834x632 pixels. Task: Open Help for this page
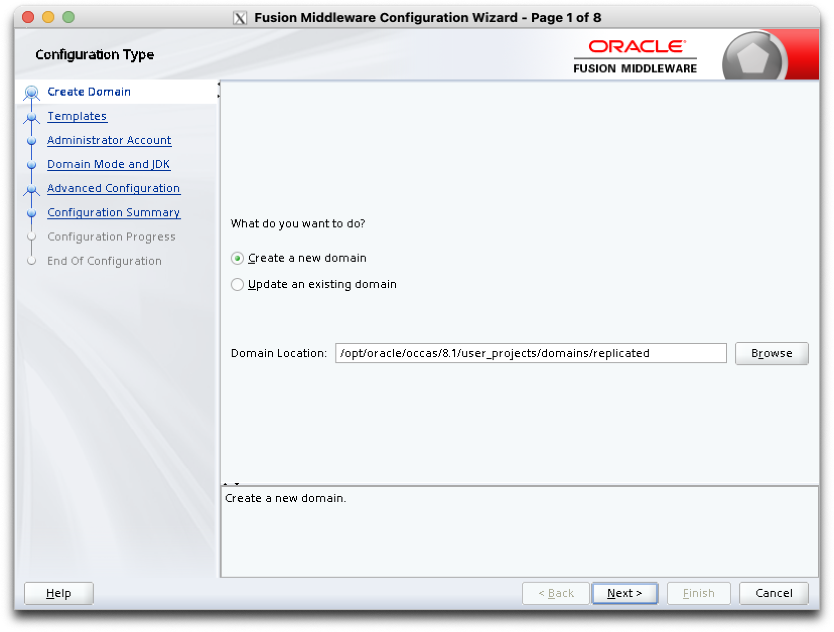coord(58,593)
